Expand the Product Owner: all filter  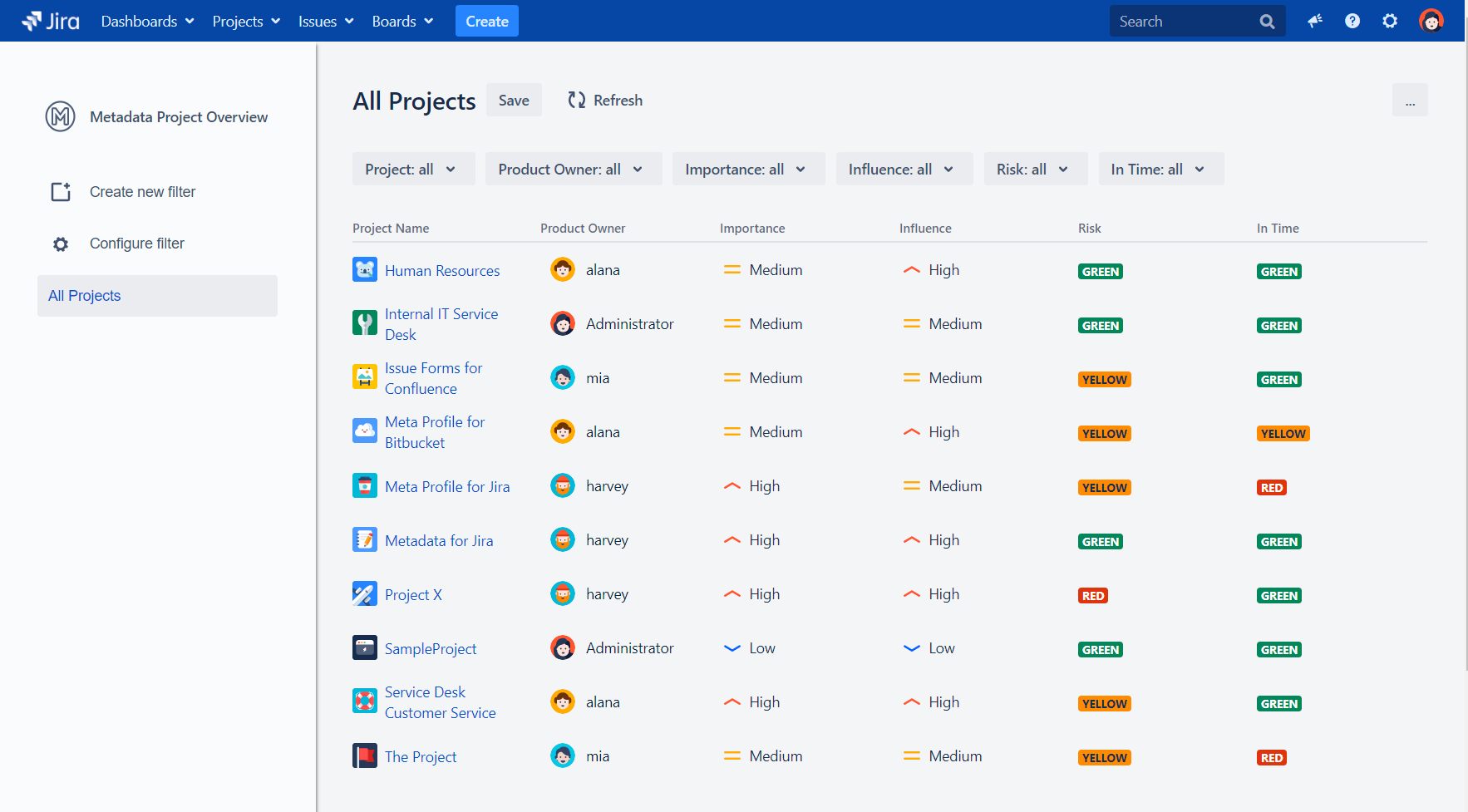pyautogui.click(x=574, y=169)
